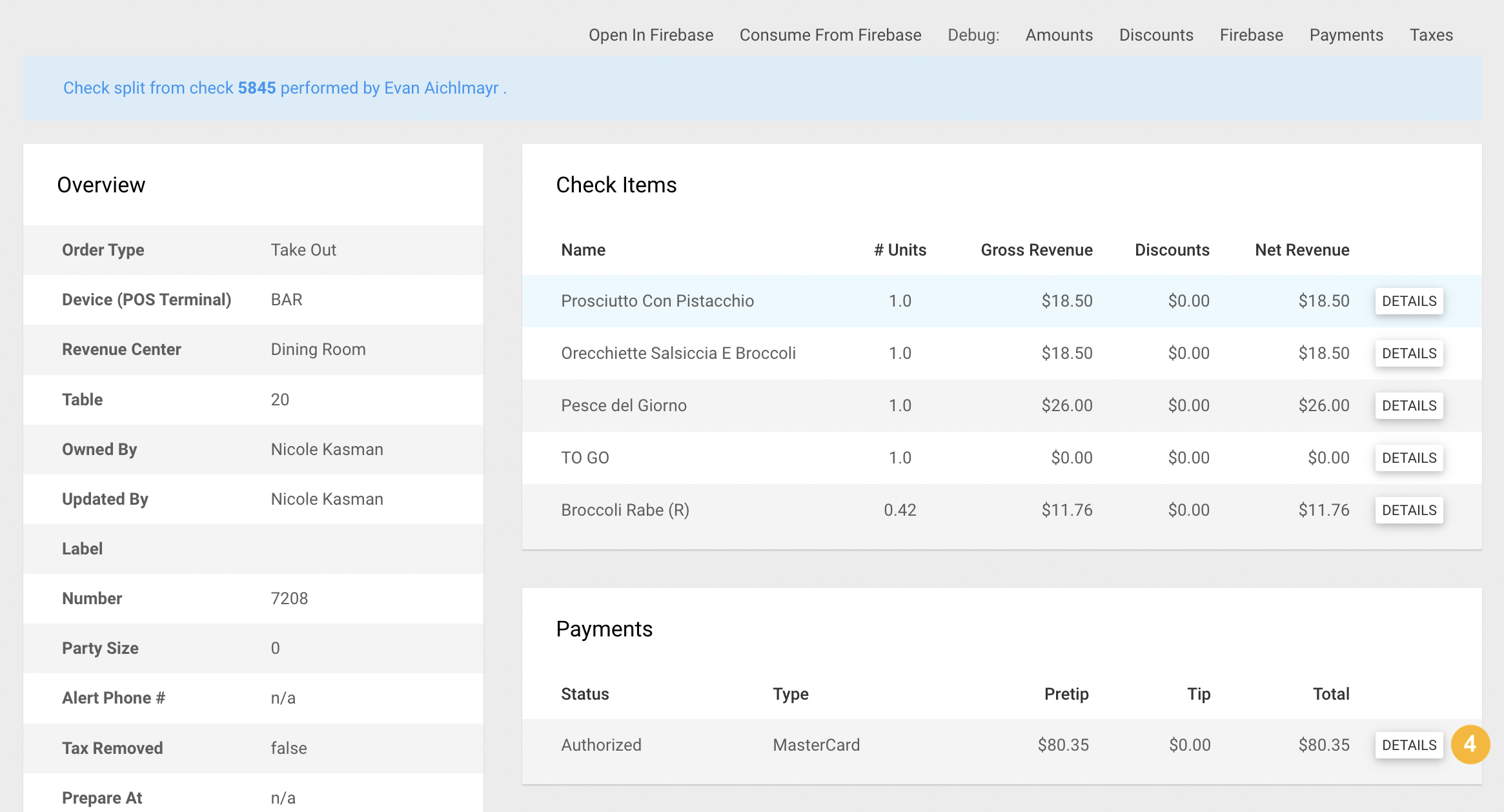Select the check number 7208
Image resolution: width=1504 pixels, height=812 pixels.
(x=289, y=598)
